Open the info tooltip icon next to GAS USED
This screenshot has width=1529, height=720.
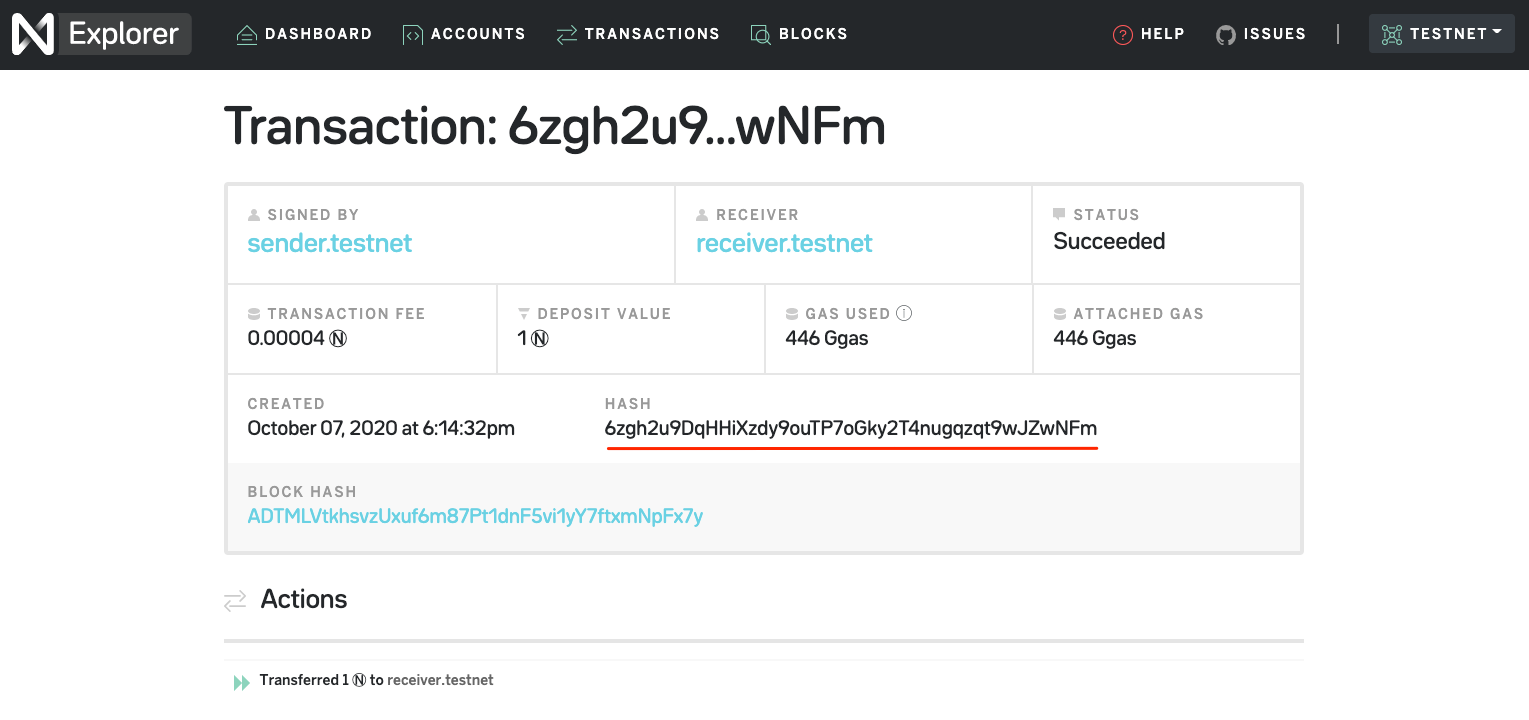coord(905,313)
